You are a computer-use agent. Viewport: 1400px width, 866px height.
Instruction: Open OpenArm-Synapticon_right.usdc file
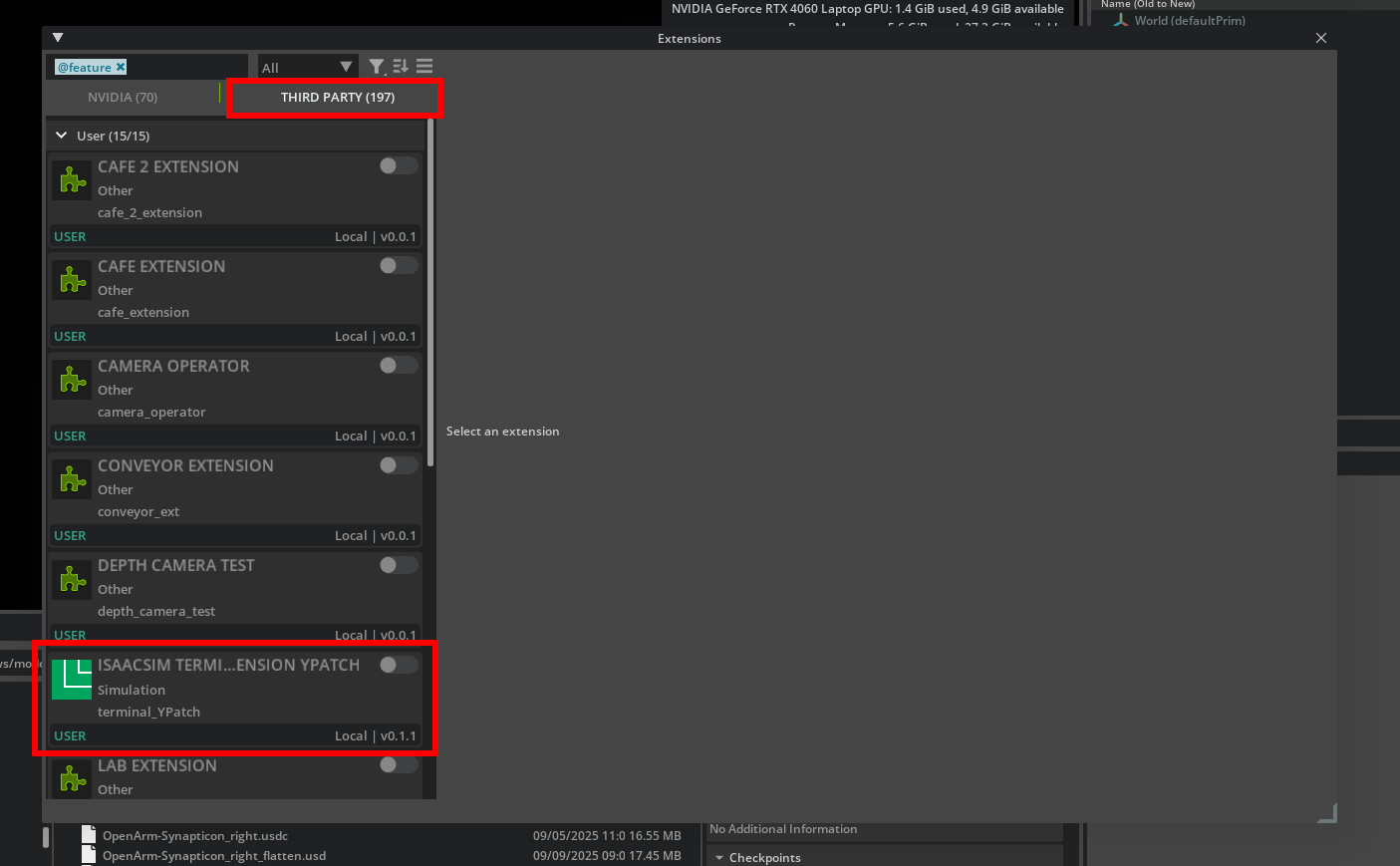[194, 835]
